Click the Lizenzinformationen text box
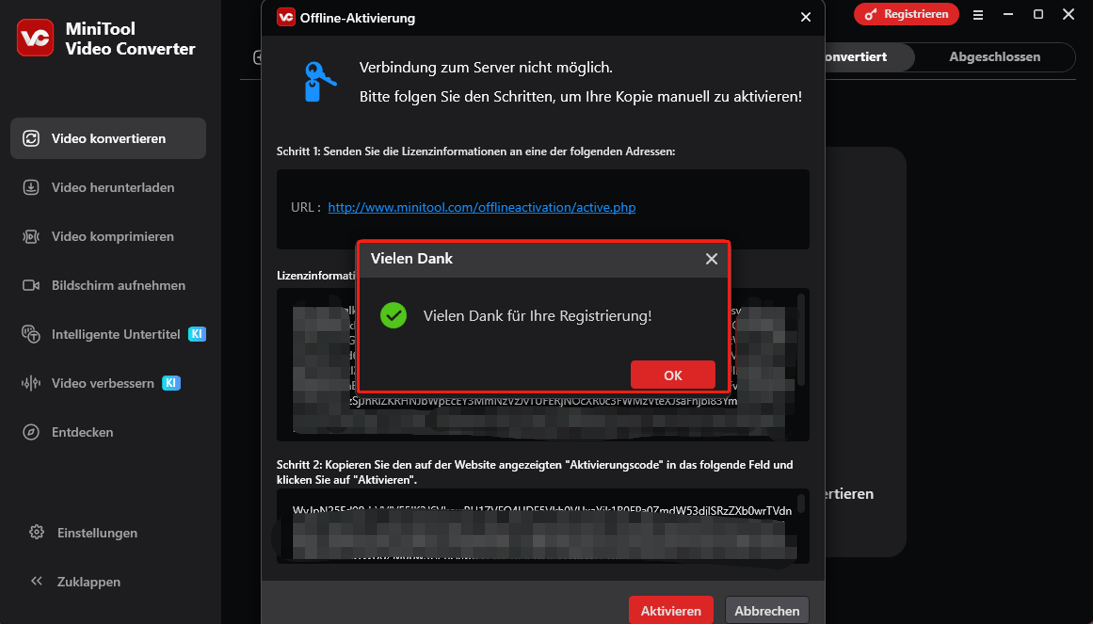The height and width of the screenshot is (627, 1094). coord(542,365)
